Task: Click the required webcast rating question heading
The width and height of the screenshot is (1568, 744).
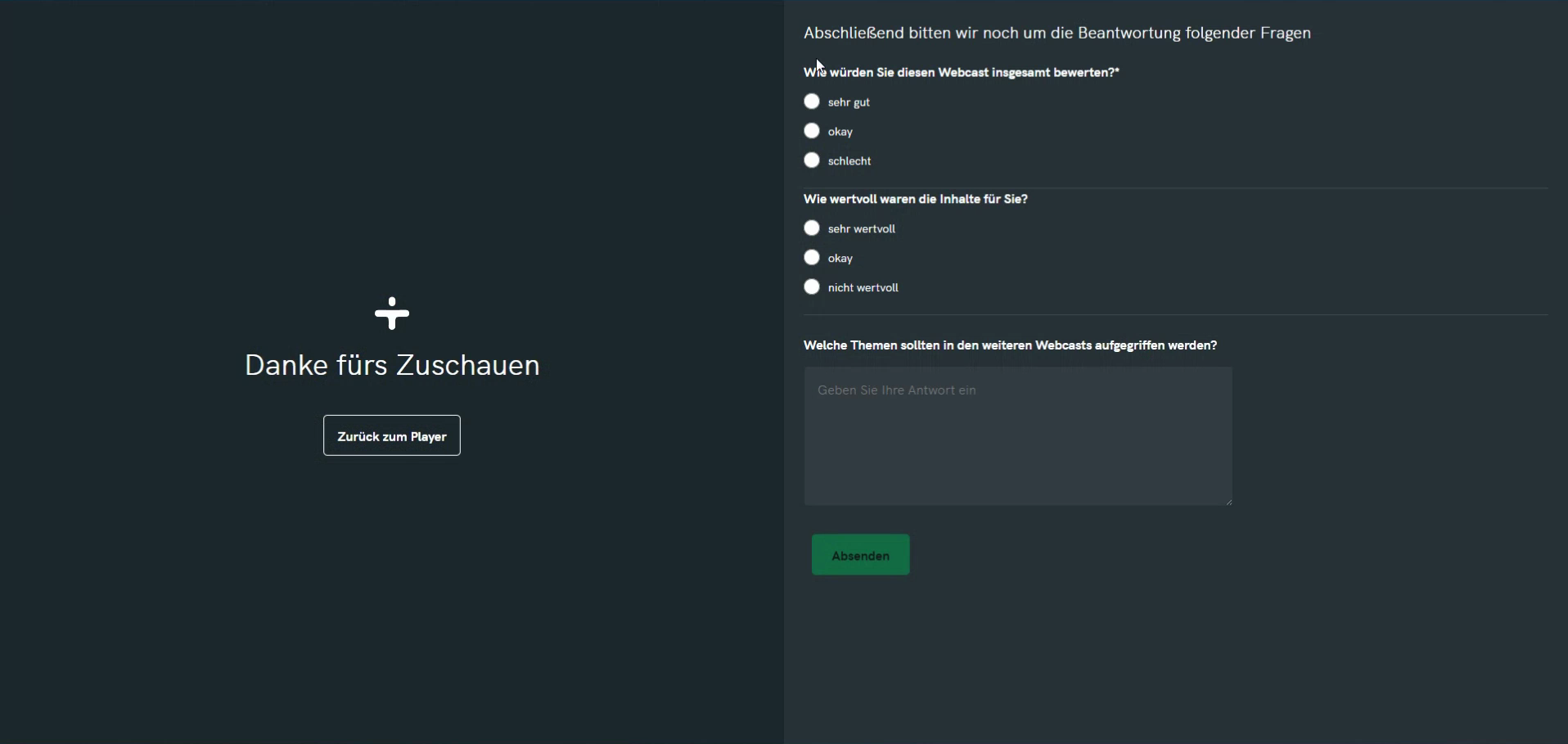Action: click(962, 72)
